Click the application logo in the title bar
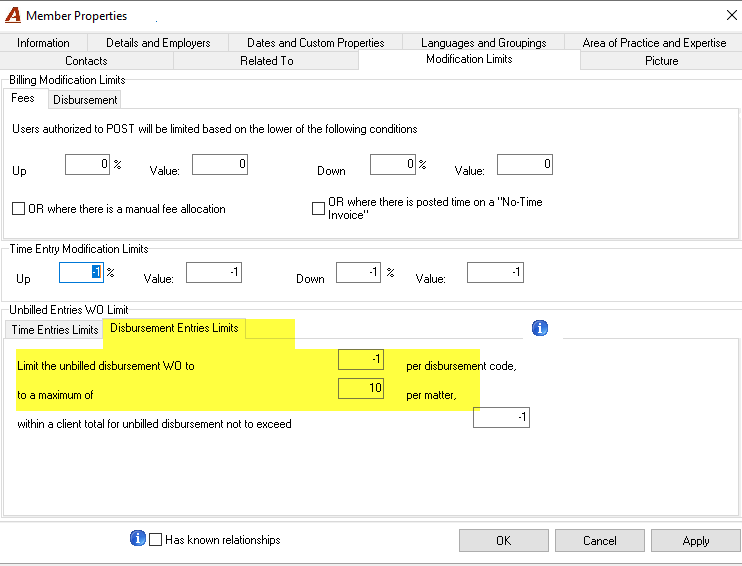The image size is (742, 566). 13,15
